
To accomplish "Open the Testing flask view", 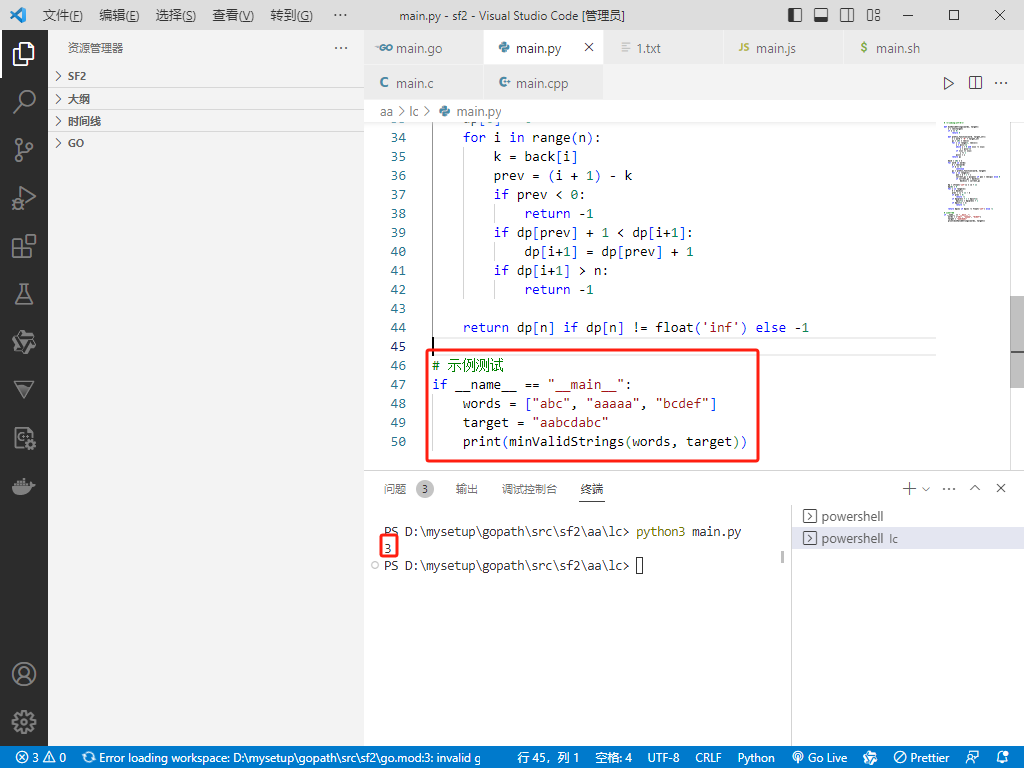I will click(24, 294).
